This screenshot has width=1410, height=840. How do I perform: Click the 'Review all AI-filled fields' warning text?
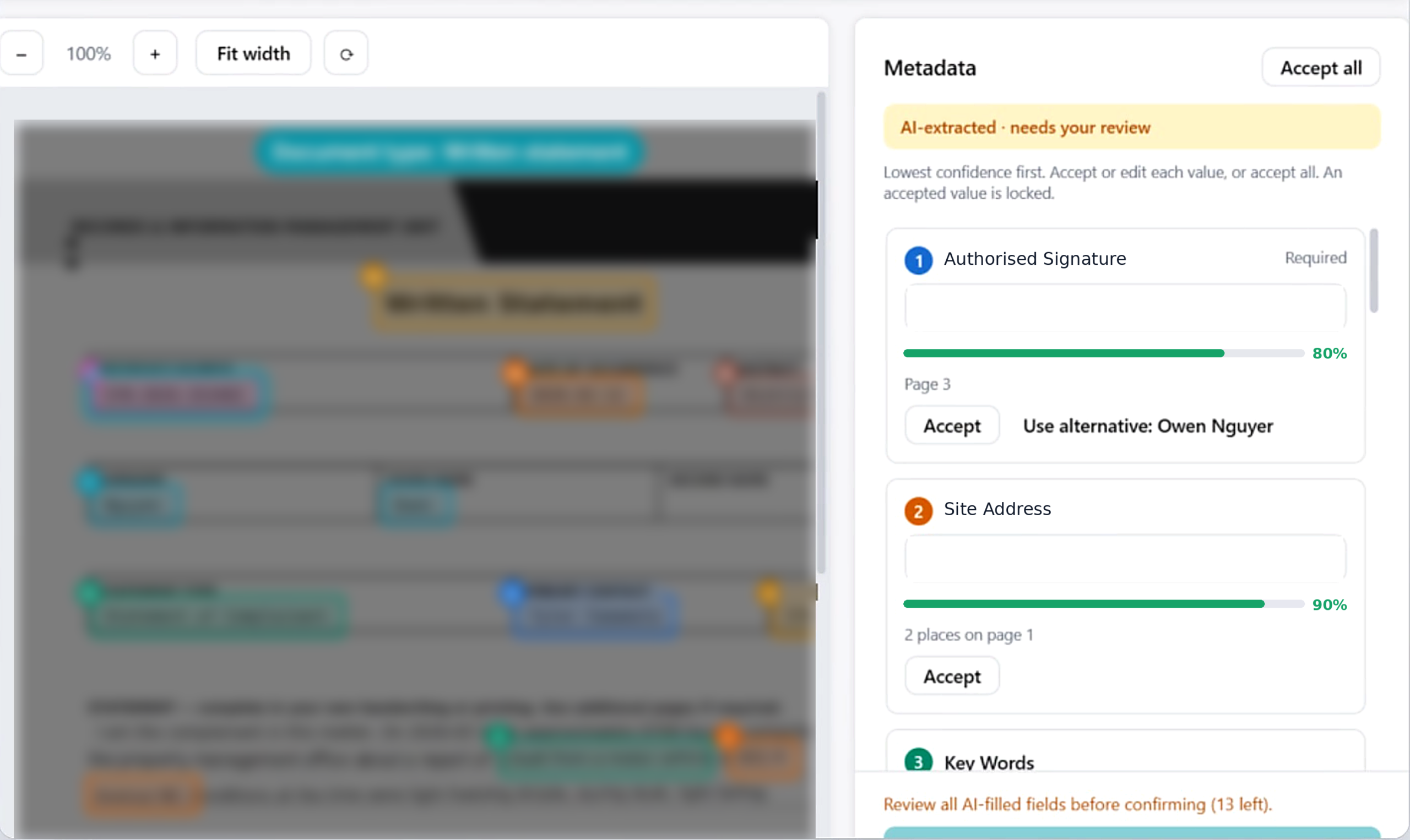1078,804
